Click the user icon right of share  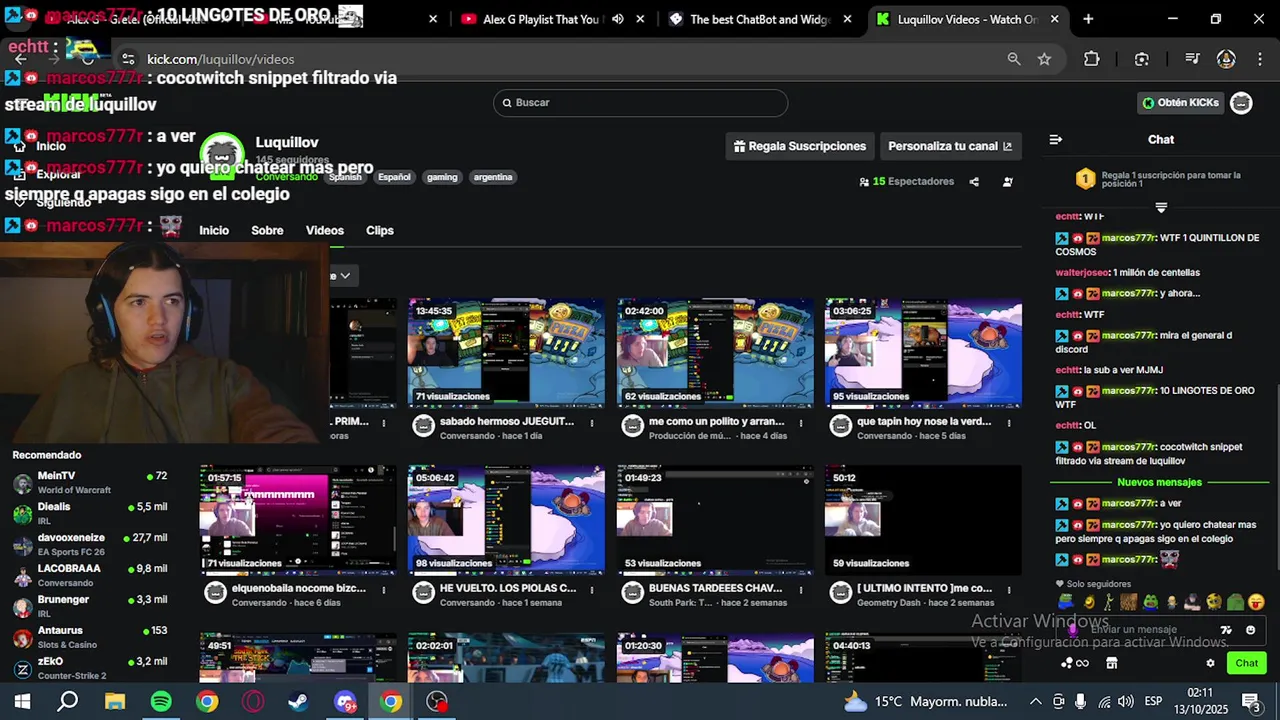pos(1007,182)
